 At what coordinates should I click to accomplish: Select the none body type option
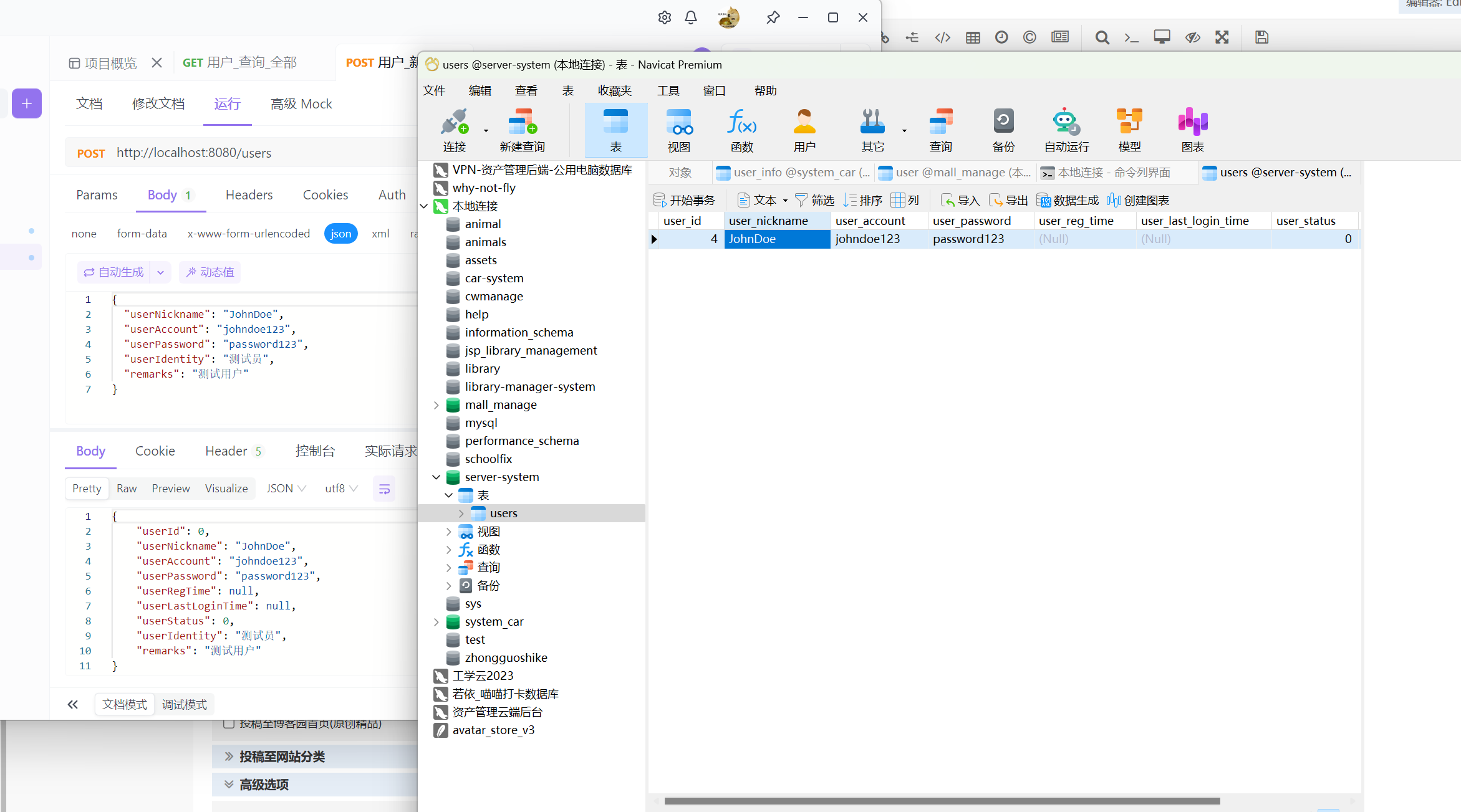pos(84,234)
